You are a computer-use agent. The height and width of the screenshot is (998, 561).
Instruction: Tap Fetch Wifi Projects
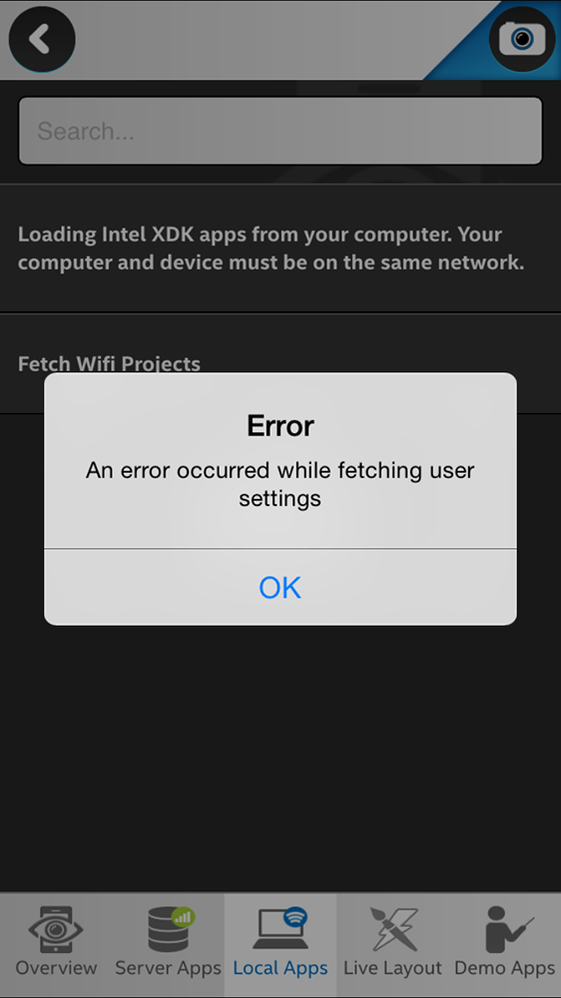109,364
